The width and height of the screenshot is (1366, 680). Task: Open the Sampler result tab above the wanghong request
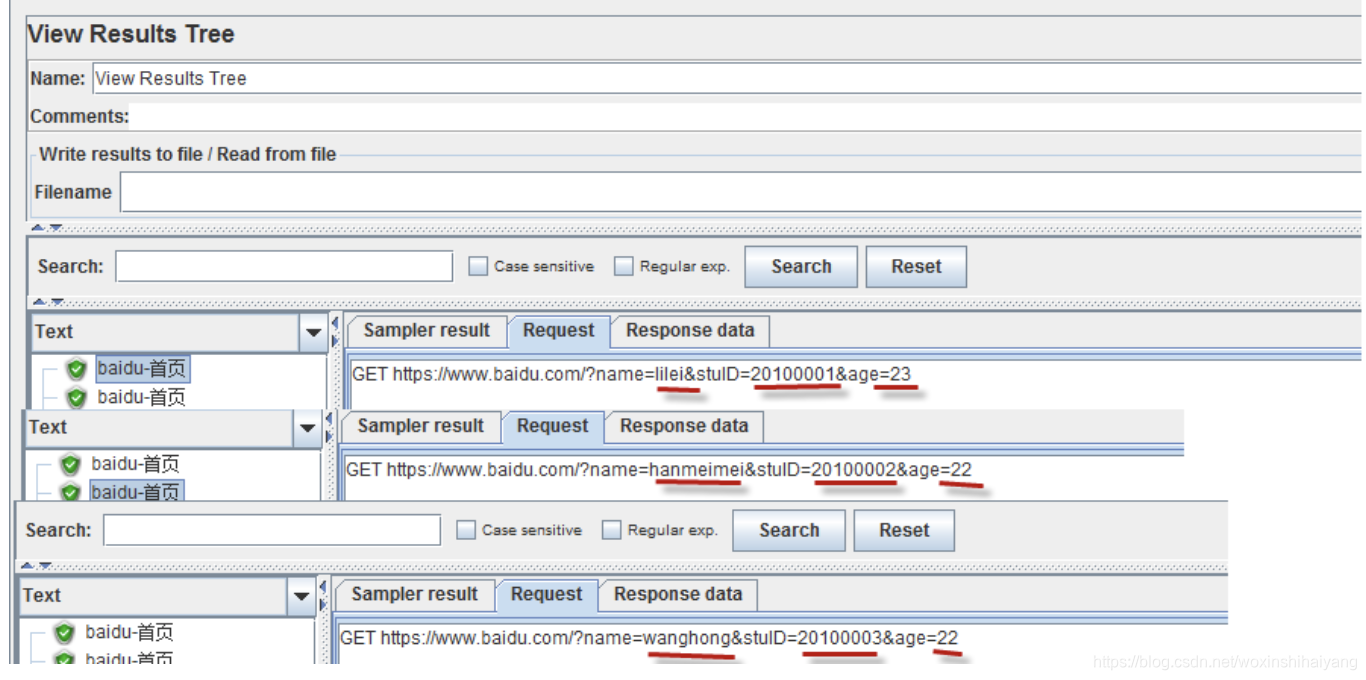click(x=415, y=594)
